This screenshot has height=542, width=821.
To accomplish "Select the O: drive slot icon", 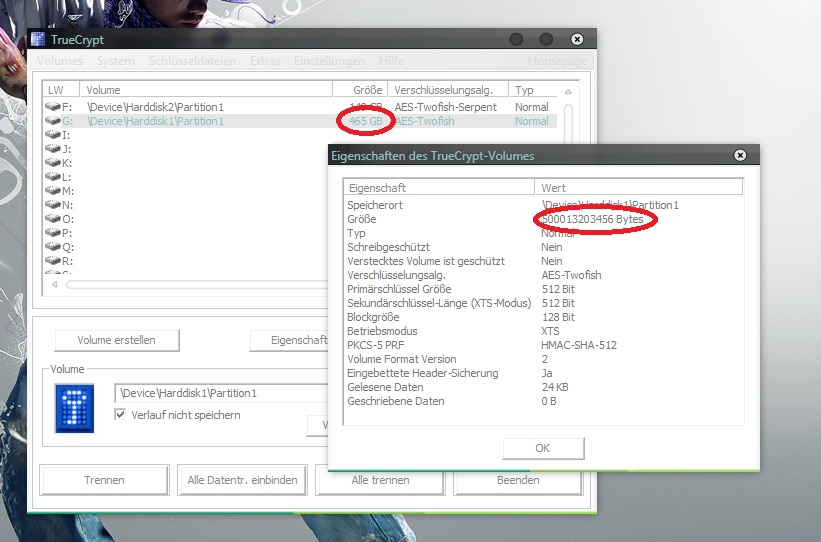I will click(x=53, y=218).
